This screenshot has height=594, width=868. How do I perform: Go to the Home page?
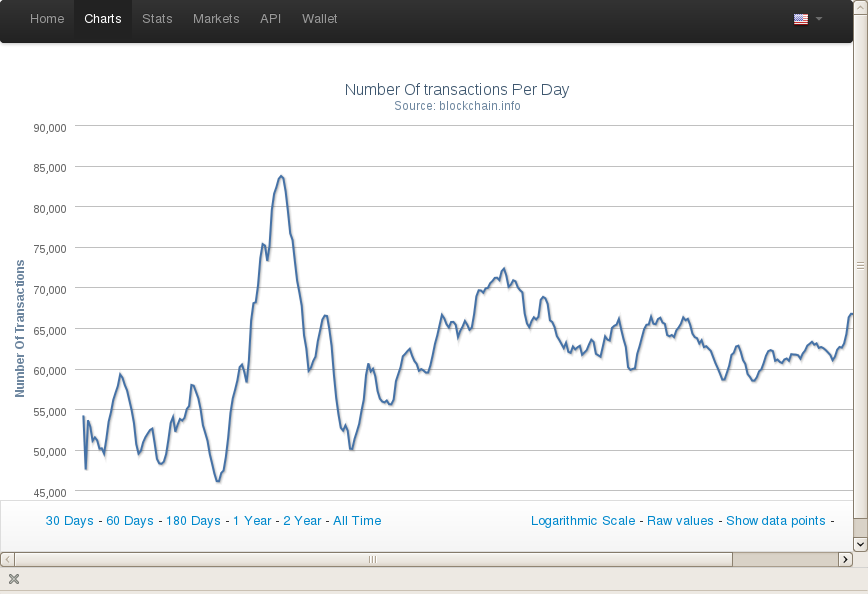(47, 19)
